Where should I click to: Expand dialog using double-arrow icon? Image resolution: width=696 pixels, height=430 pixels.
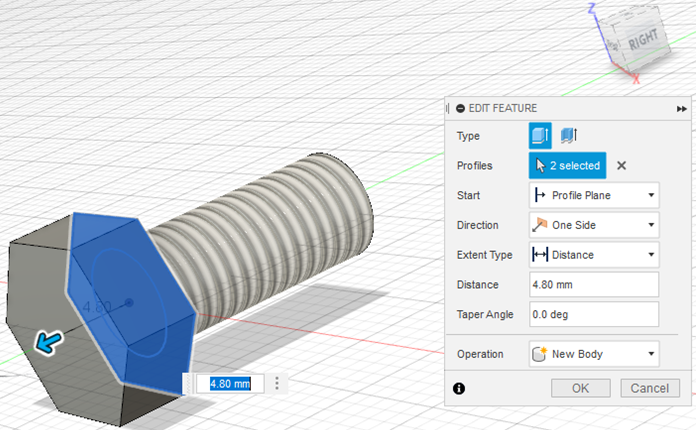[681, 108]
